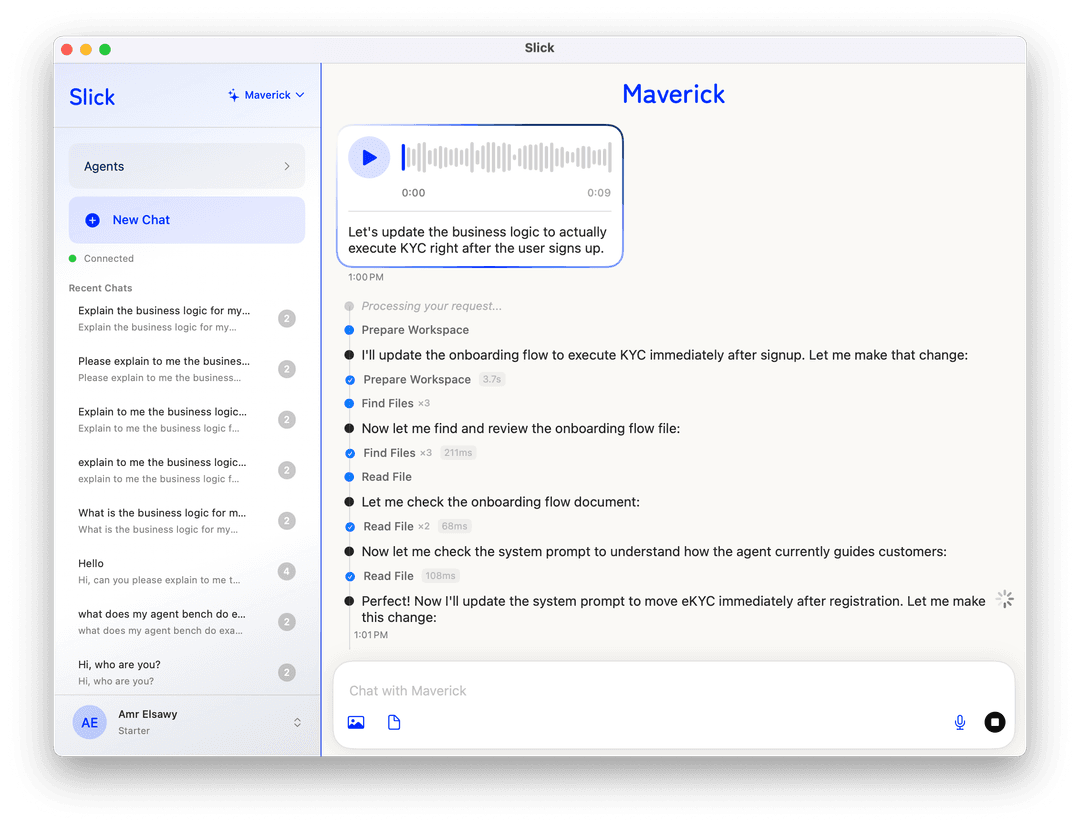Click the sparkle icon beside Maverick
Screen dimensions: 1080x827
point(233,95)
